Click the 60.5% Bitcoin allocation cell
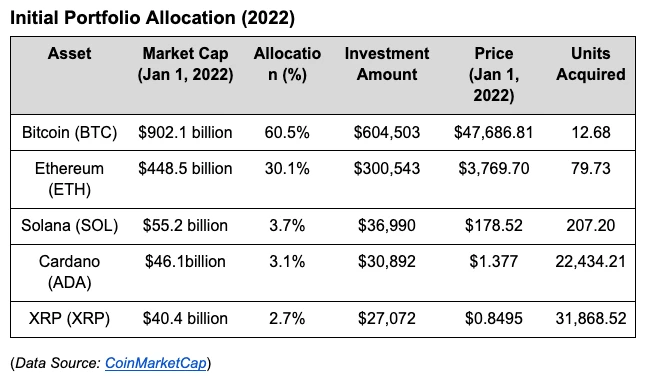This screenshot has width=645, height=381. tap(287, 132)
